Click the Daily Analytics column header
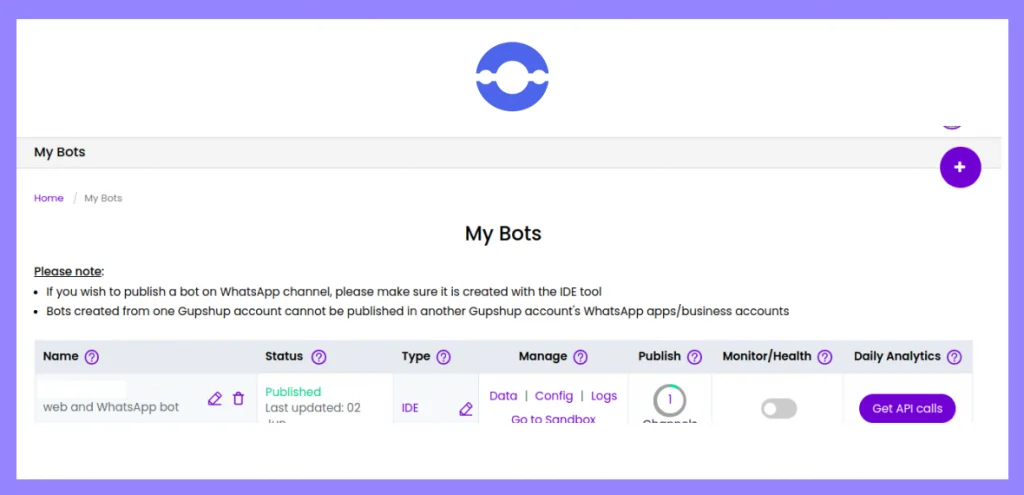Image resolution: width=1024 pixels, height=495 pixels. tap(897, 357)
